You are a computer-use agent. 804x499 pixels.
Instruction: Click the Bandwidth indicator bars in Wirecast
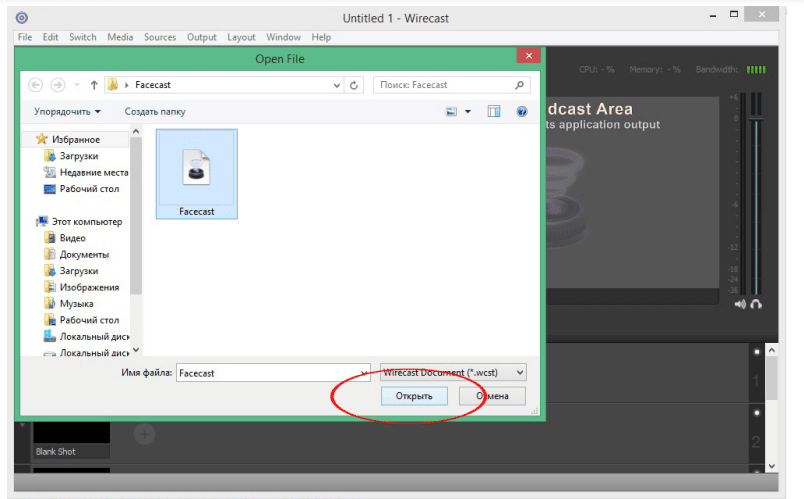pos(756,70)
